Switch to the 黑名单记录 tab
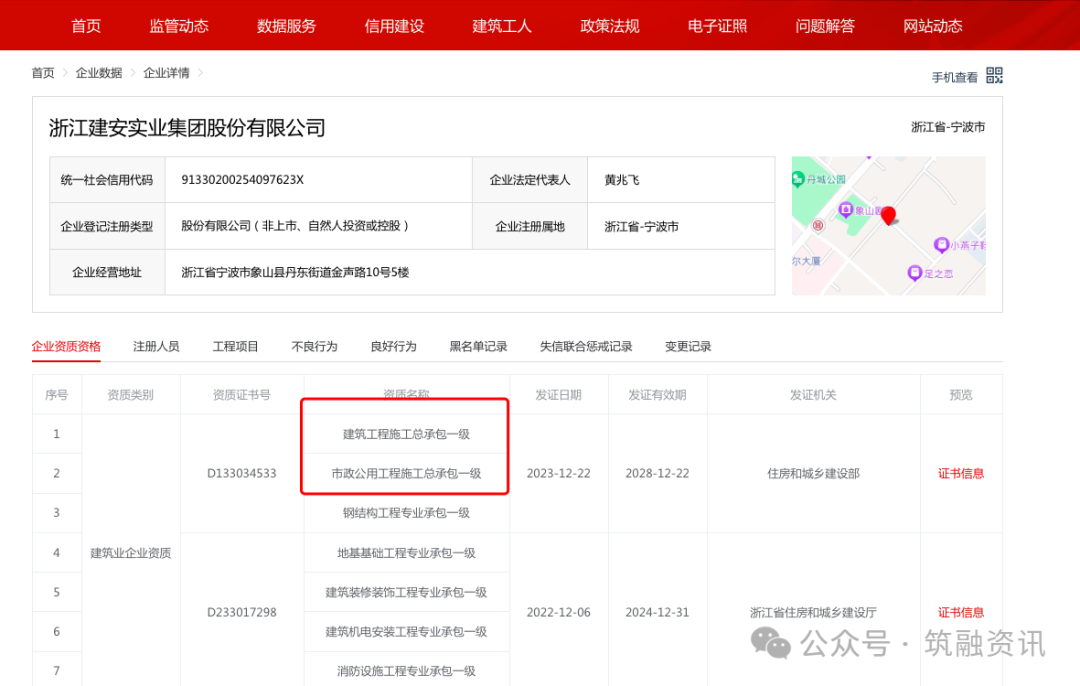This screenshot has height=686, width=1080. point(479,346)
